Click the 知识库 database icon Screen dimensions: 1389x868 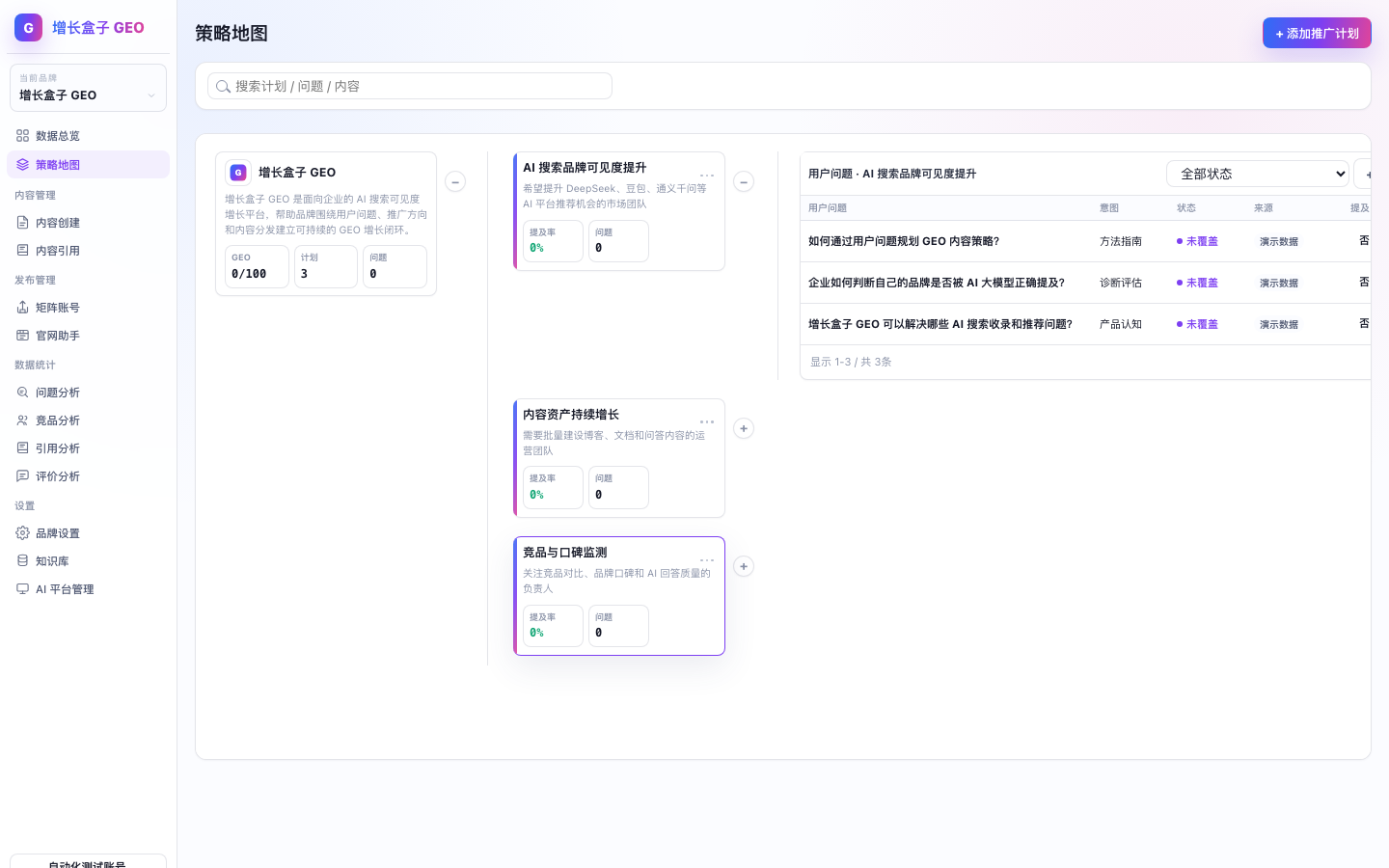coord(22,561)
